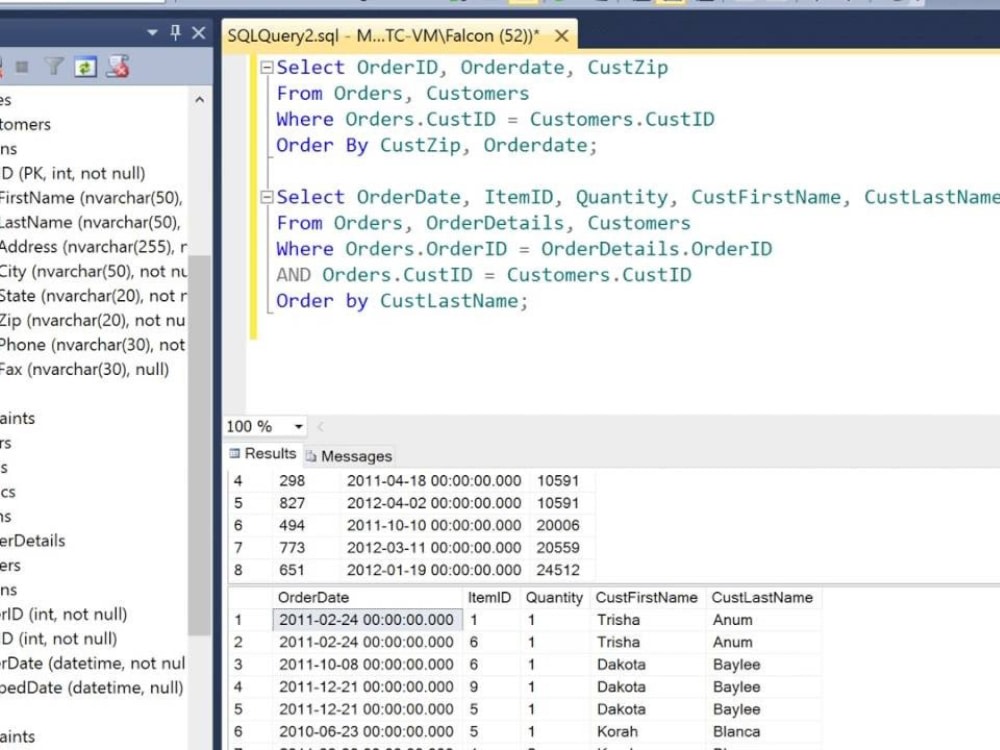The image size is (1000, 750).
Task: Click the Object Explorer vertical scrollbar thumb
Action: point(200,445)
